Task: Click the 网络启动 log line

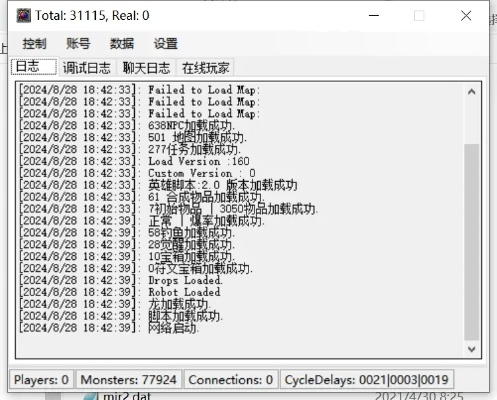Action: 109,328
